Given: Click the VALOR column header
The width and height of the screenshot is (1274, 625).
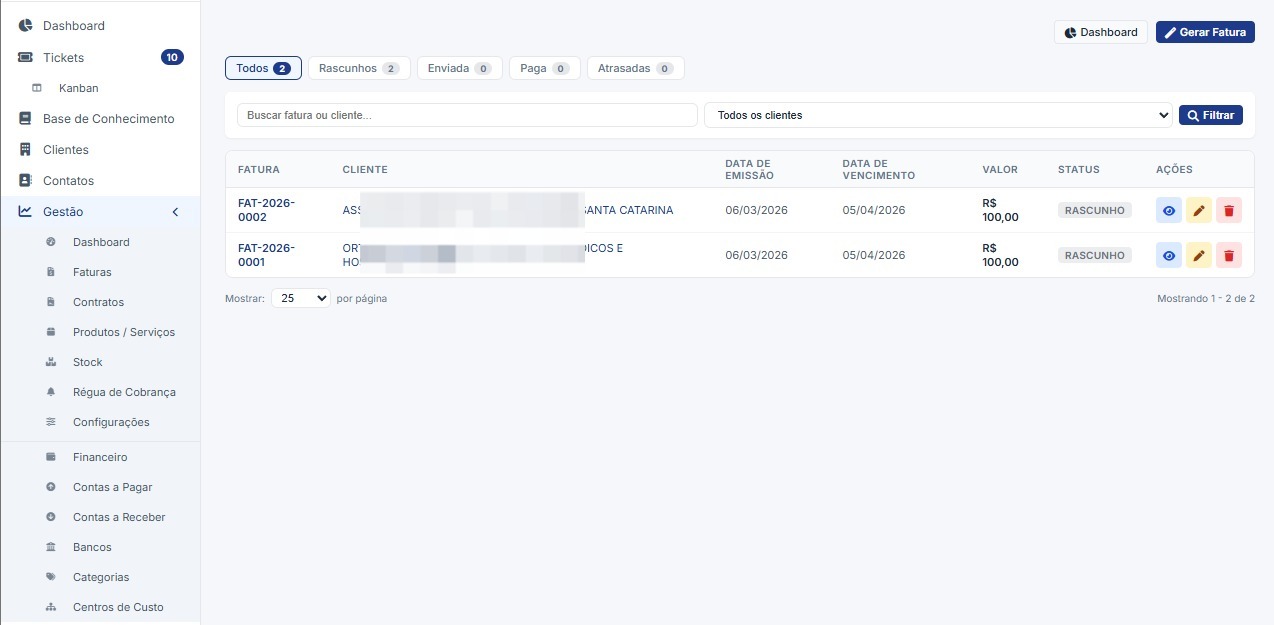Looking at the screenshot, I should coord(1000,169).
